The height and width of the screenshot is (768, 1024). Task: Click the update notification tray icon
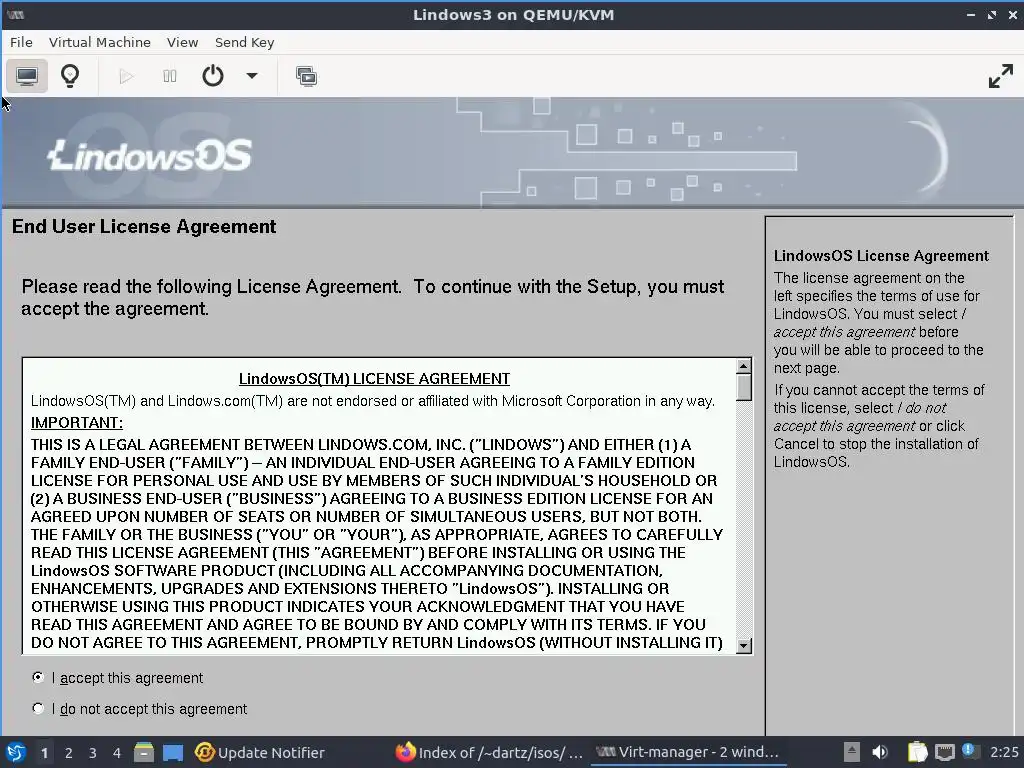point(968,750)
